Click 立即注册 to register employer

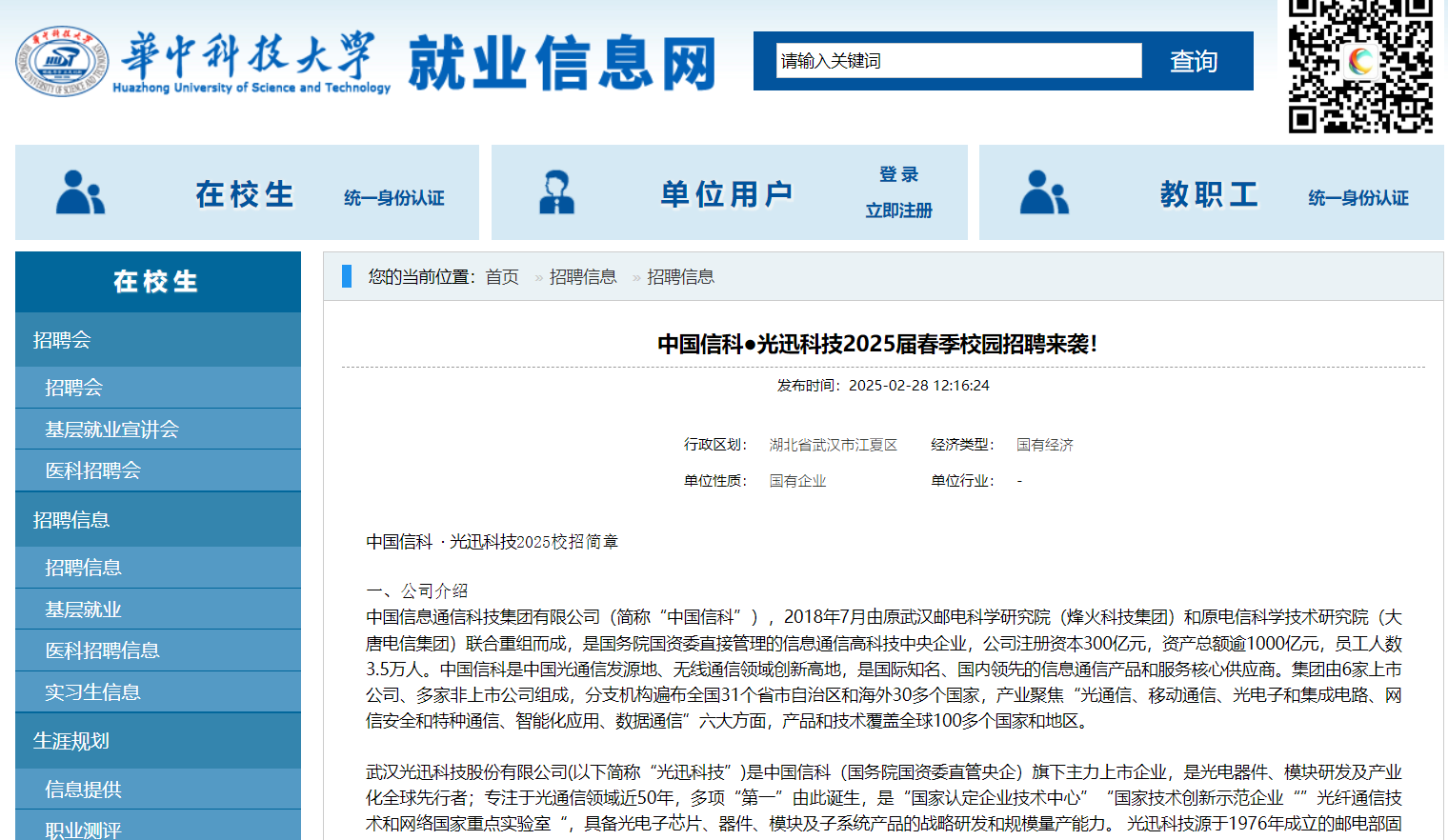point(899,210)
